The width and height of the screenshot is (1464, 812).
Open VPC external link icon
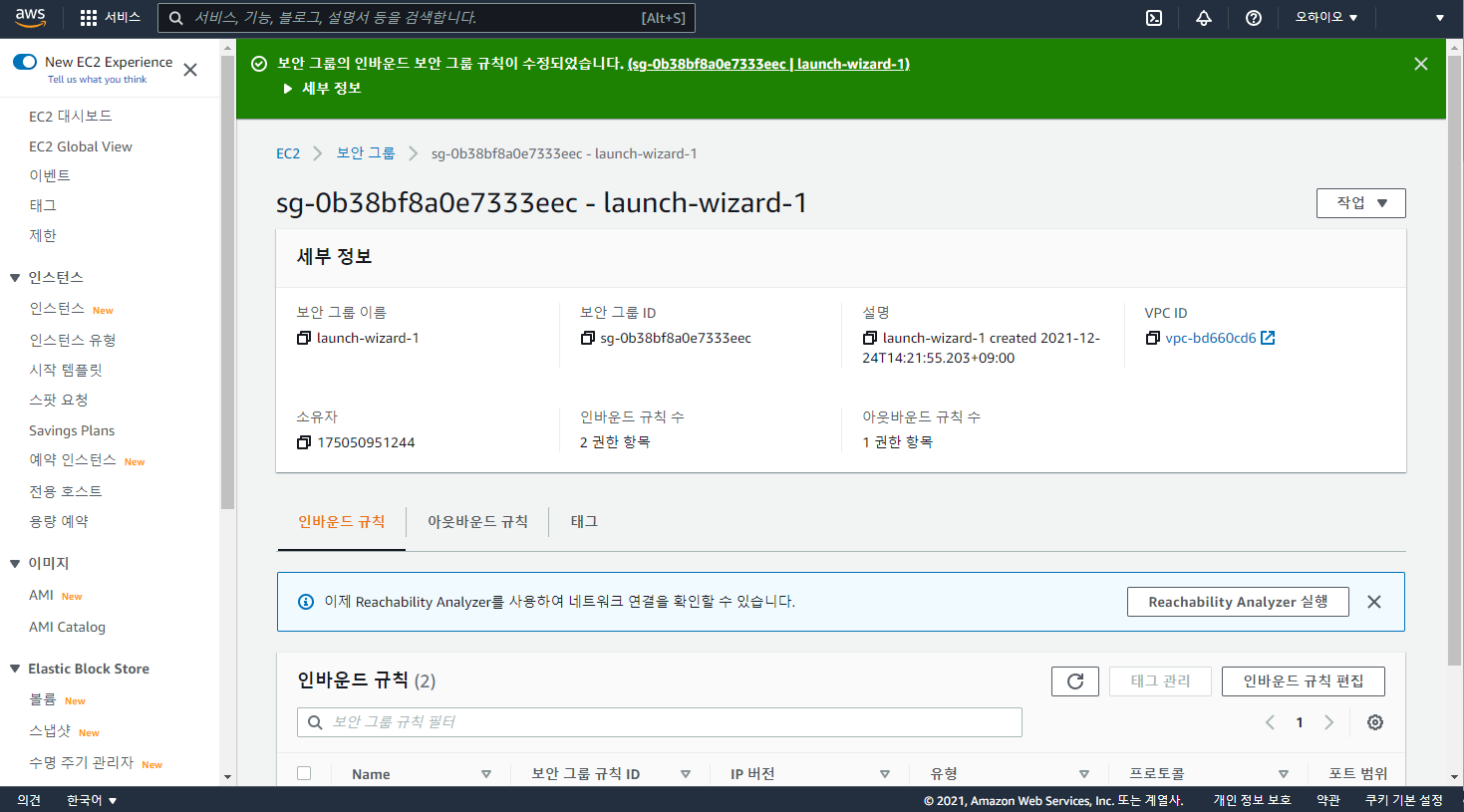(1268, 338)
